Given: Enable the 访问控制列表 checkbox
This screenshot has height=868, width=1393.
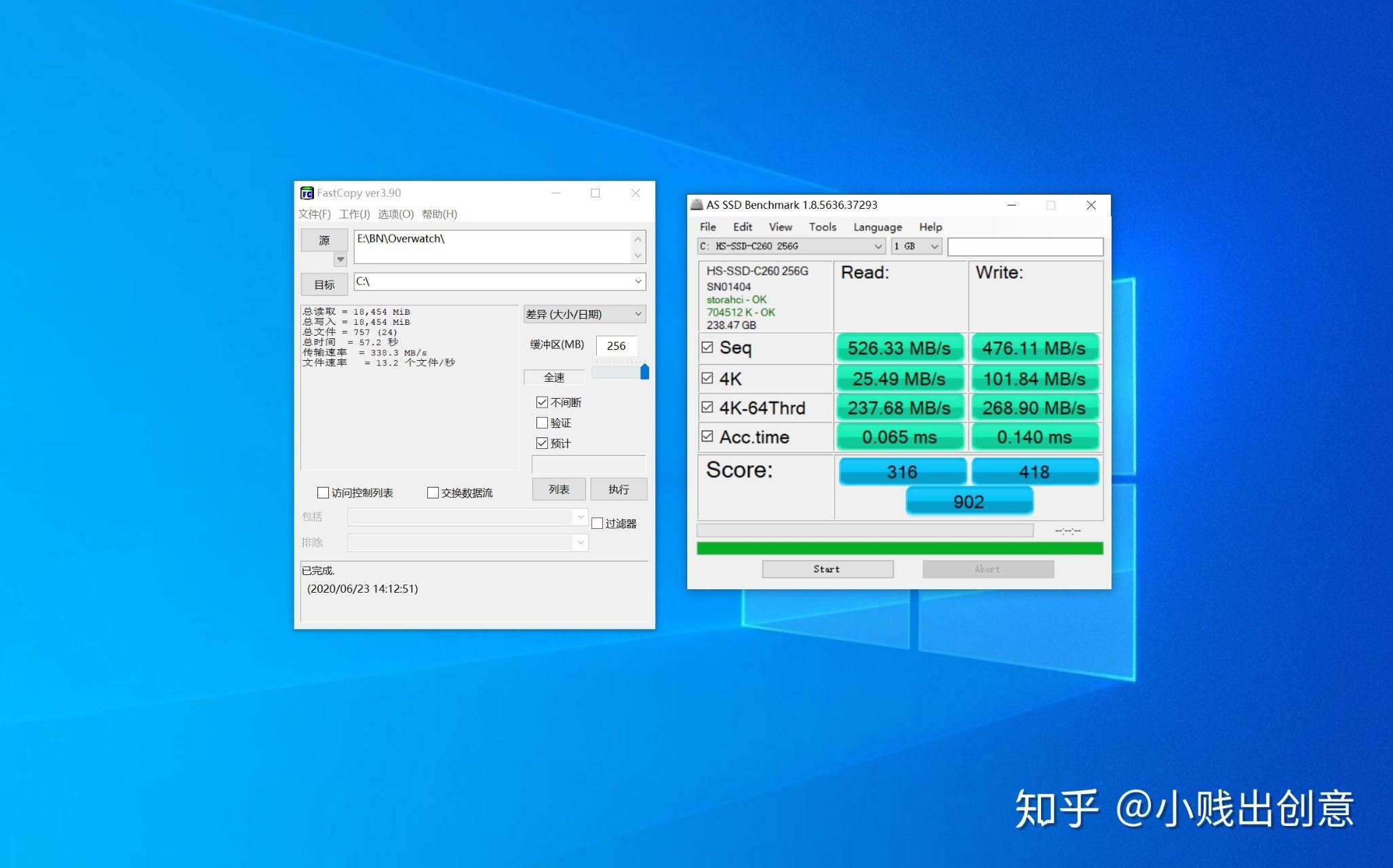Looking at the screenshot, I should (323, 493).
